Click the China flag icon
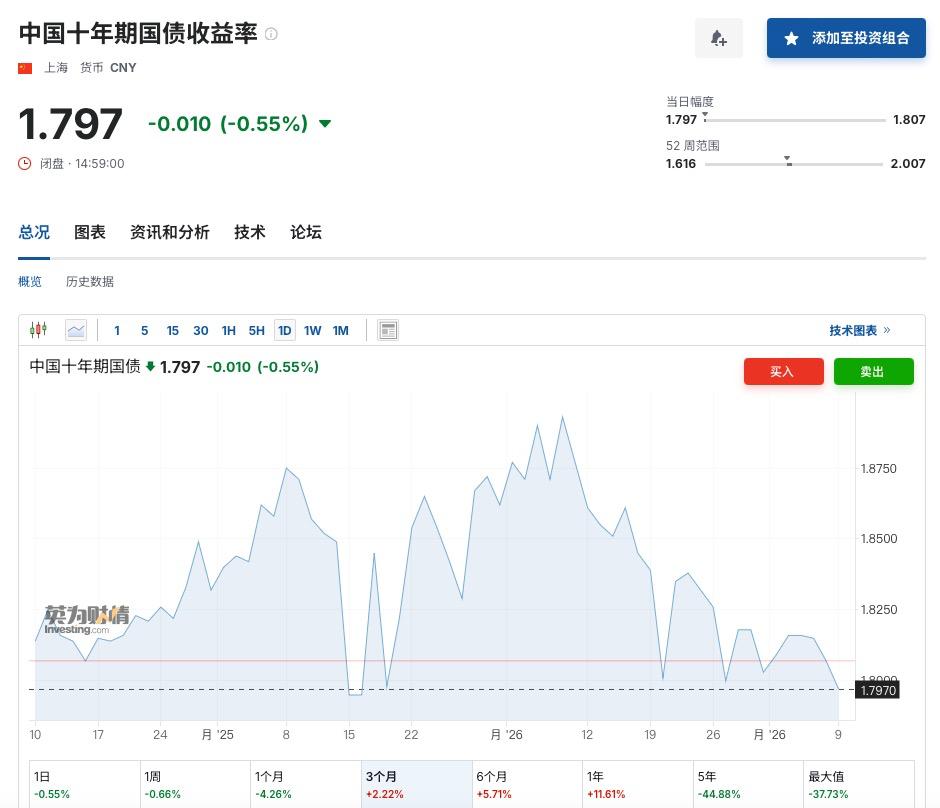Viewport: 940px width, 808px height. click(24, 67)
